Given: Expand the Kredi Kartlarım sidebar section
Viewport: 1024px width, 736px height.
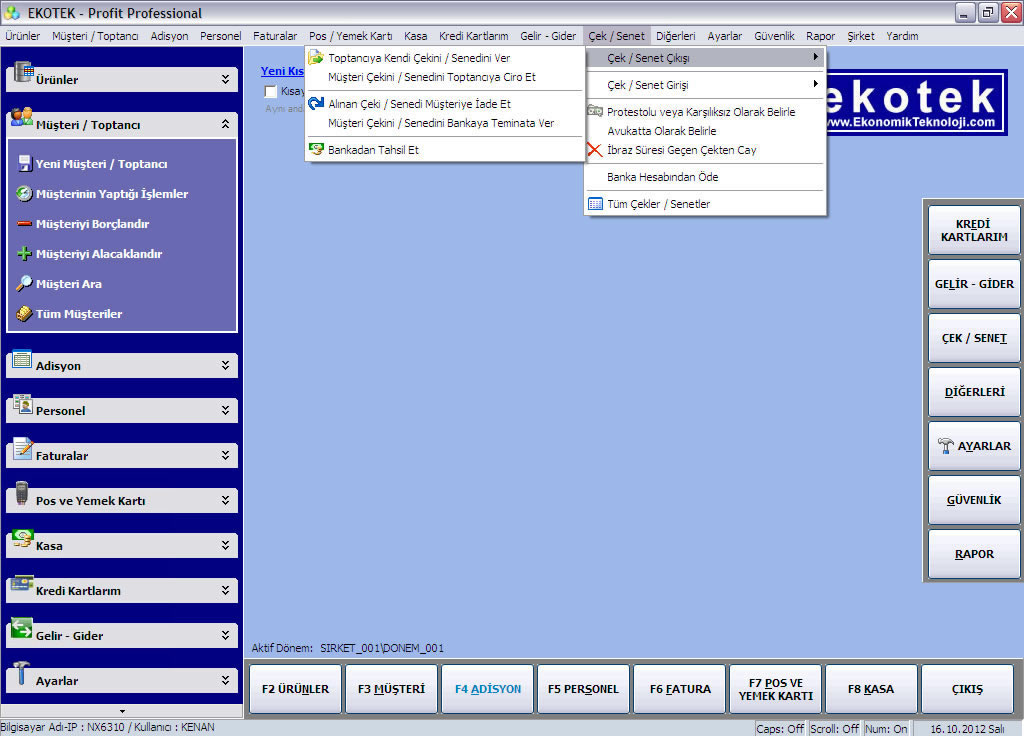Looking at the screenshot, I should tap(225, 590).
